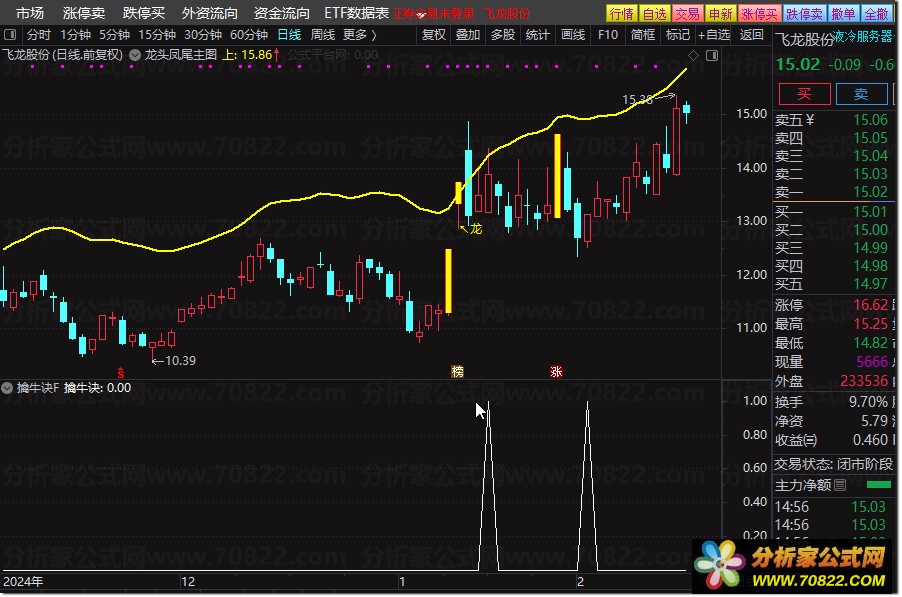Click the blue 撤单 button

coord(843,13)
